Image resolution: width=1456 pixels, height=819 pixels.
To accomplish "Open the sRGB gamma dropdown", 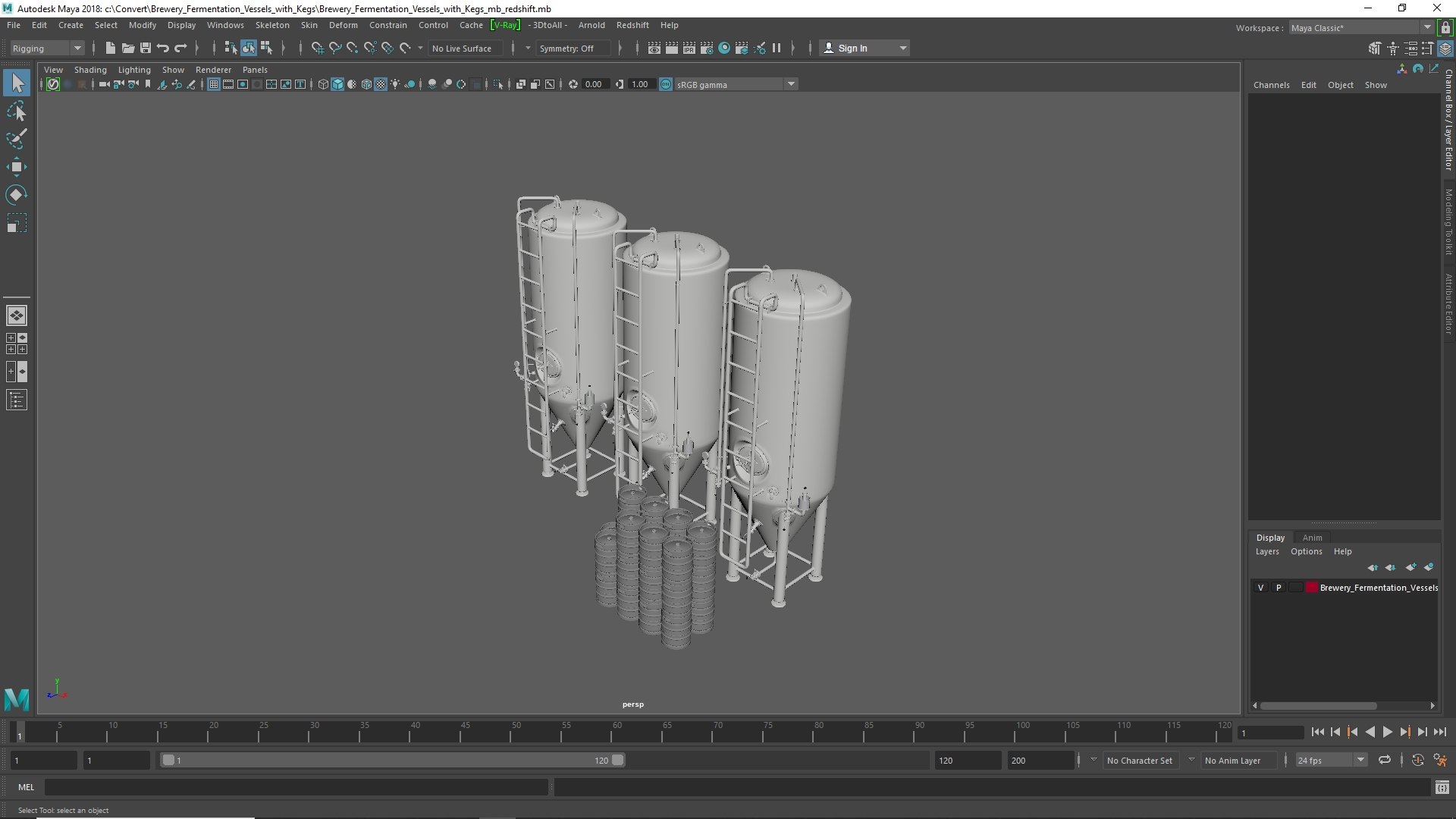I will click(736, 84).
